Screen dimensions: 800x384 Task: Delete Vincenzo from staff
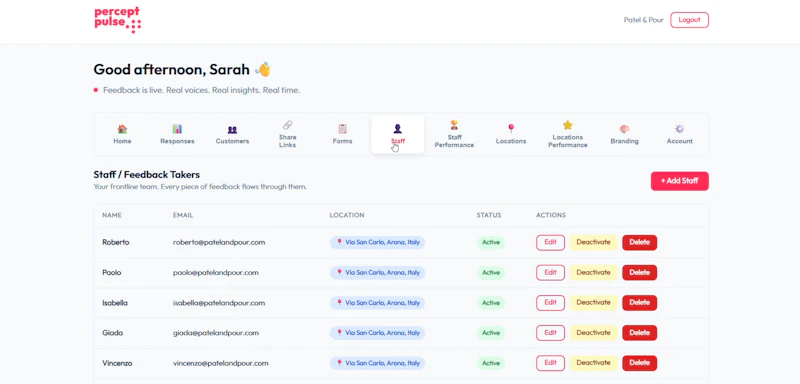639,363
